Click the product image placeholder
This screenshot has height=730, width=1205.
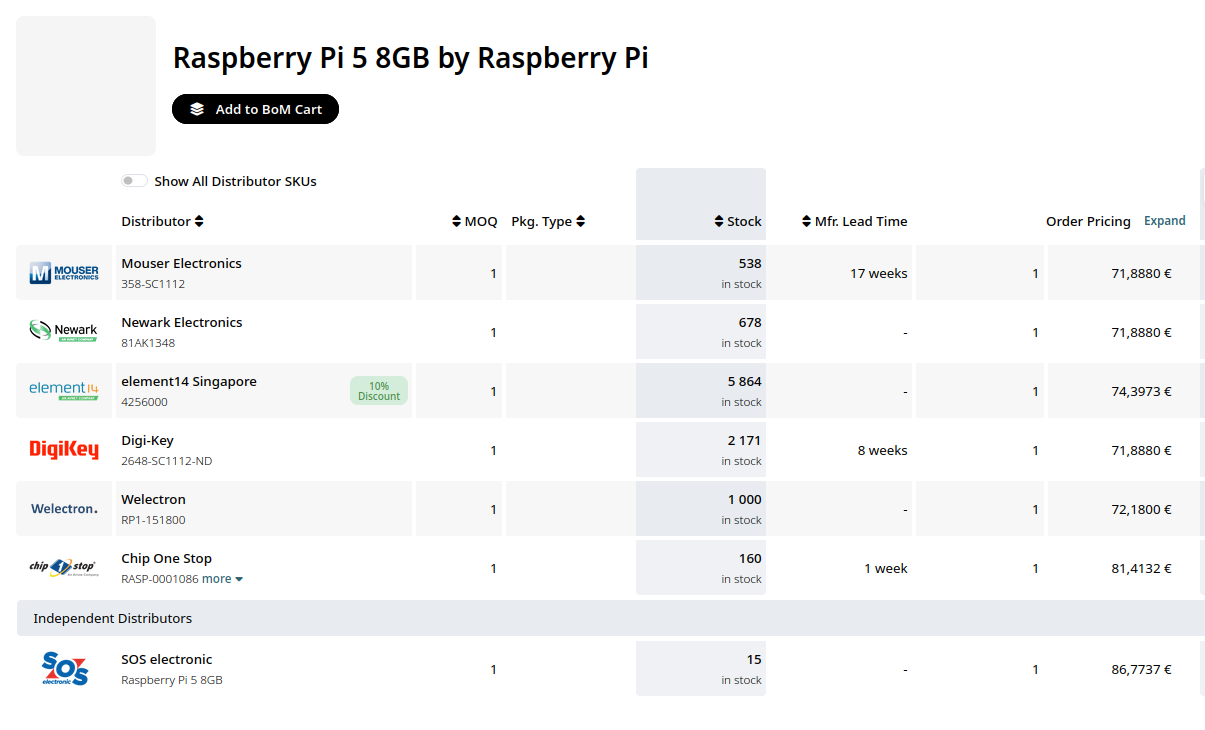(86, 86)
